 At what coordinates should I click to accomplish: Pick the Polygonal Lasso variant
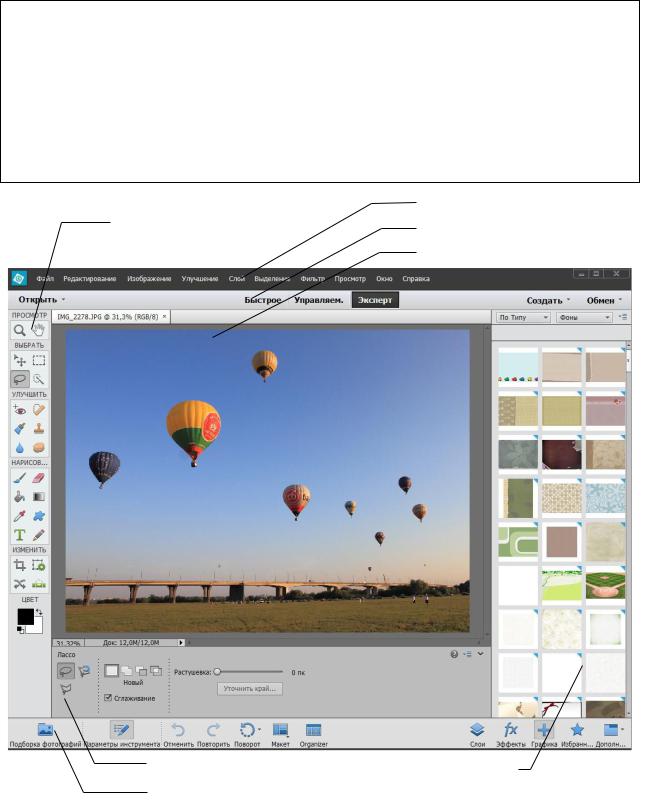(66, 689)
